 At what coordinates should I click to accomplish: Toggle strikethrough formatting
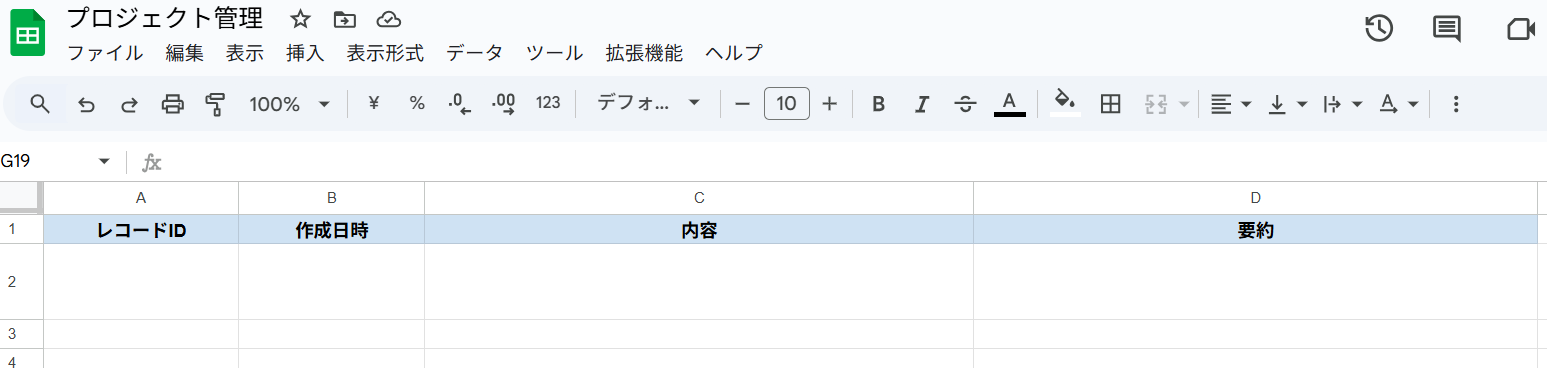coord(965,104)
